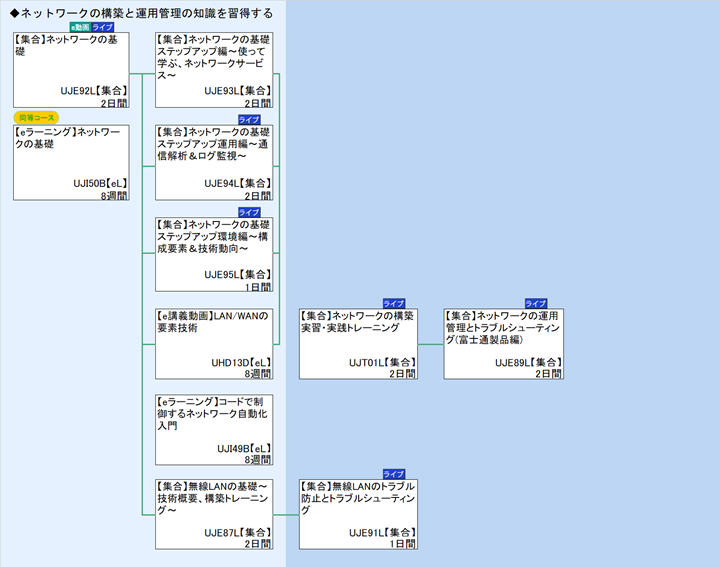Image resolution: width=720 pixels, height=567 pixels.
Task: Open the UJT01L ネットワークの構築実習 course box
Action: pos(358,344)
